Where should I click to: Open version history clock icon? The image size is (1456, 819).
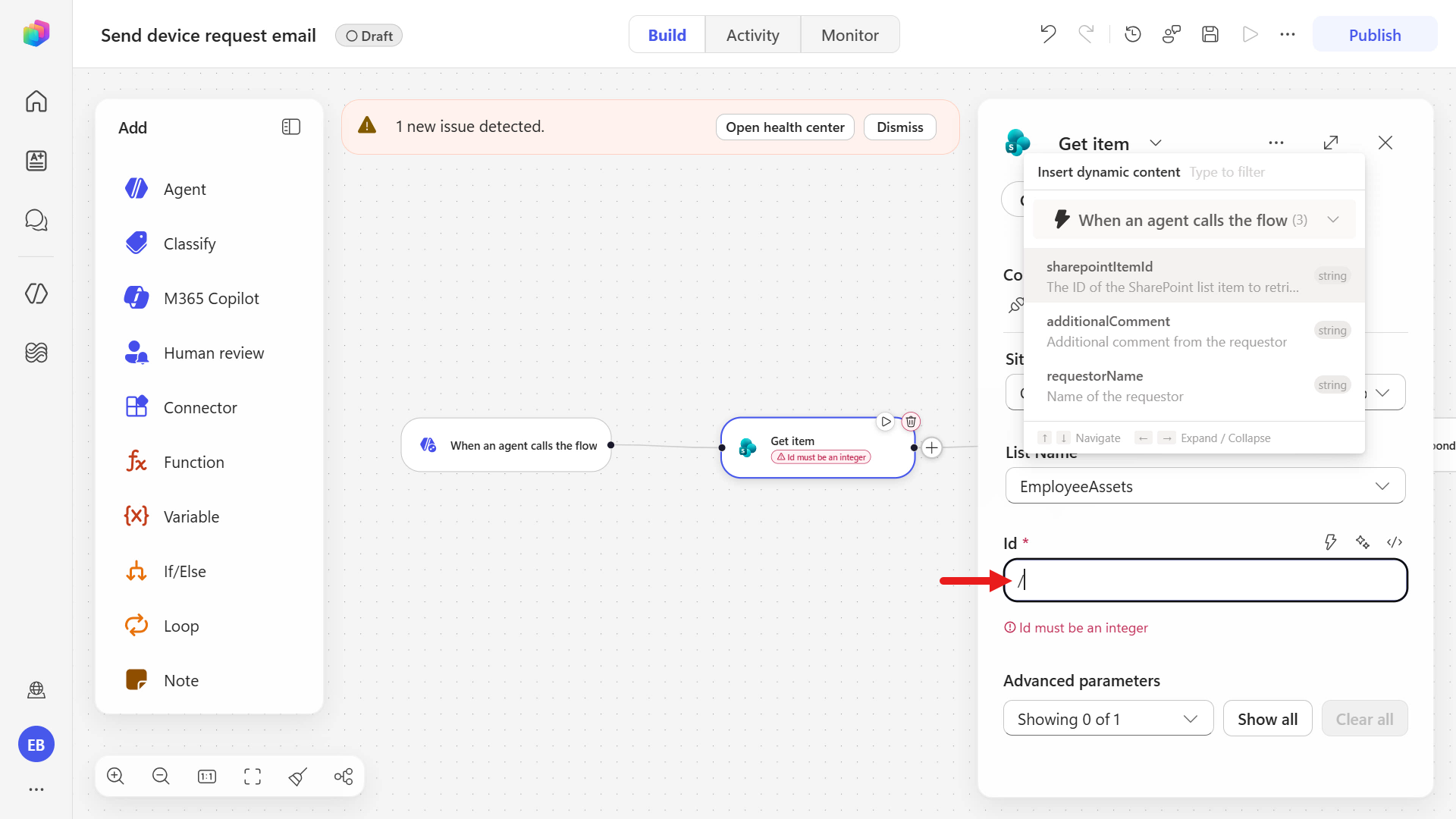point(1133,34)
